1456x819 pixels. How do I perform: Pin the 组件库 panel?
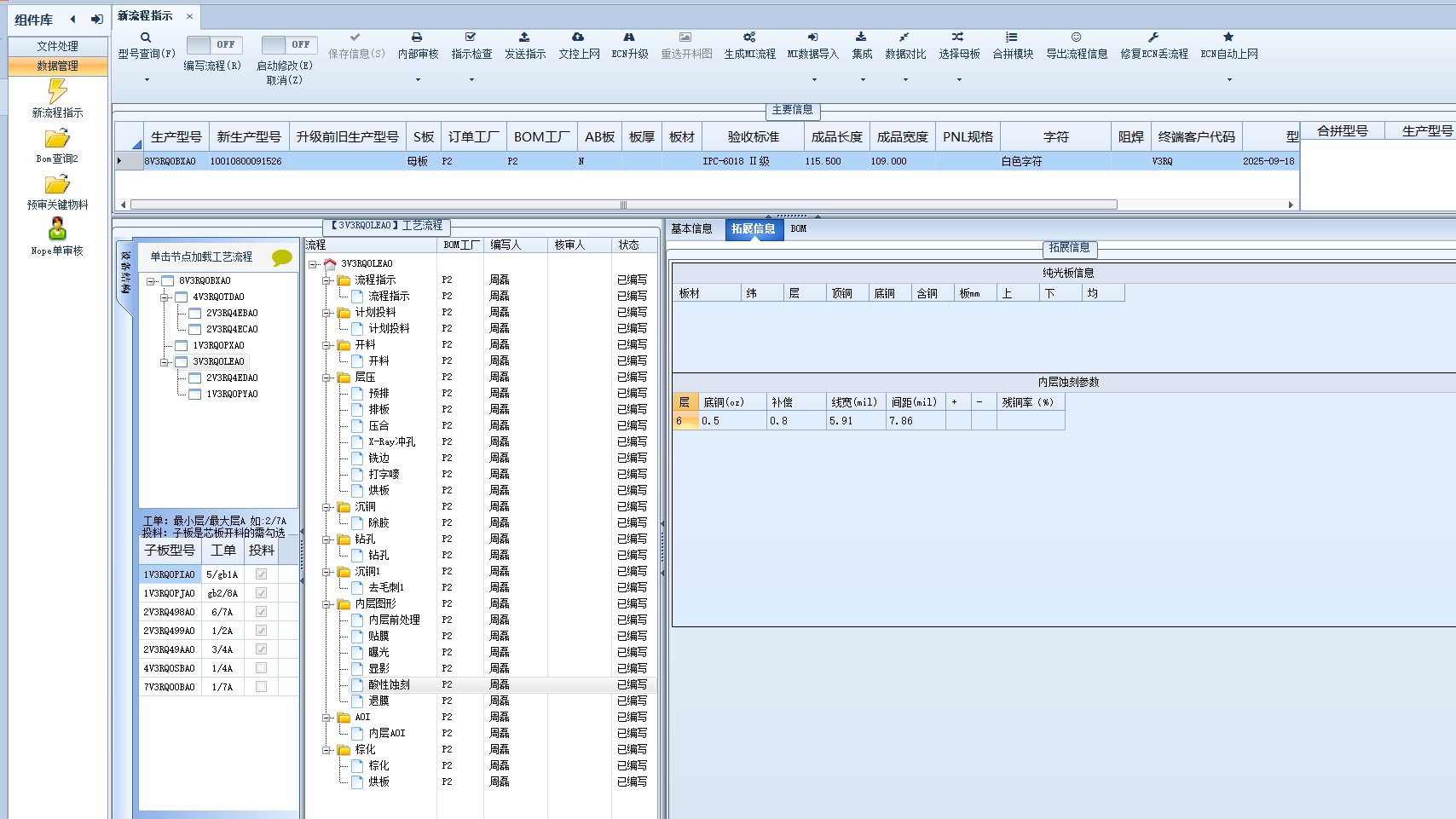[x=96, y=19]
